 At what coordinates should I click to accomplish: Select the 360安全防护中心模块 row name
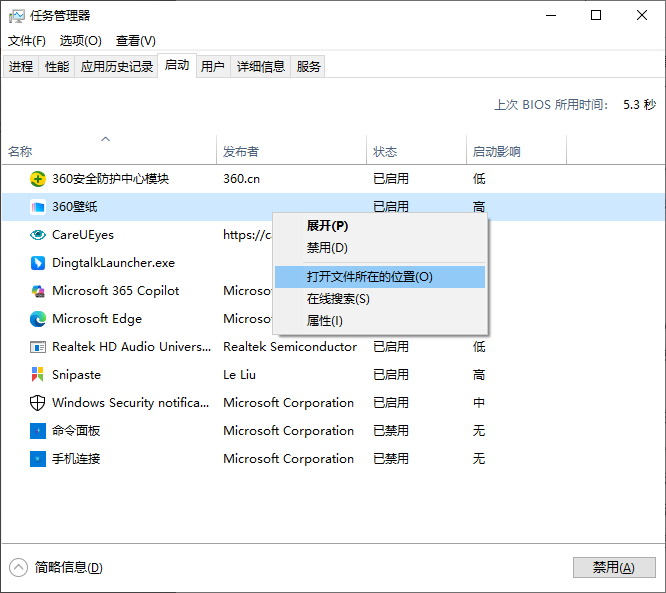coord(110,179)
